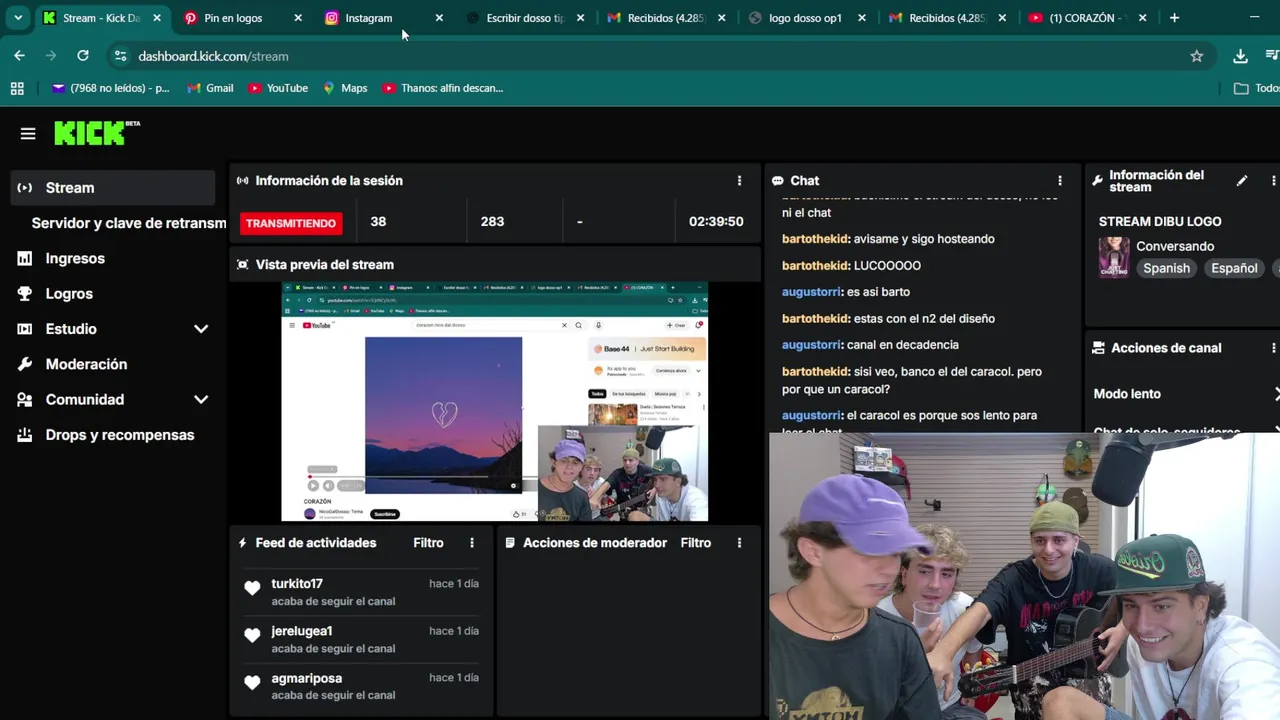Click the Comunidad people icon
Viewport: 1280px width, 720px height.
coord(25,399)
